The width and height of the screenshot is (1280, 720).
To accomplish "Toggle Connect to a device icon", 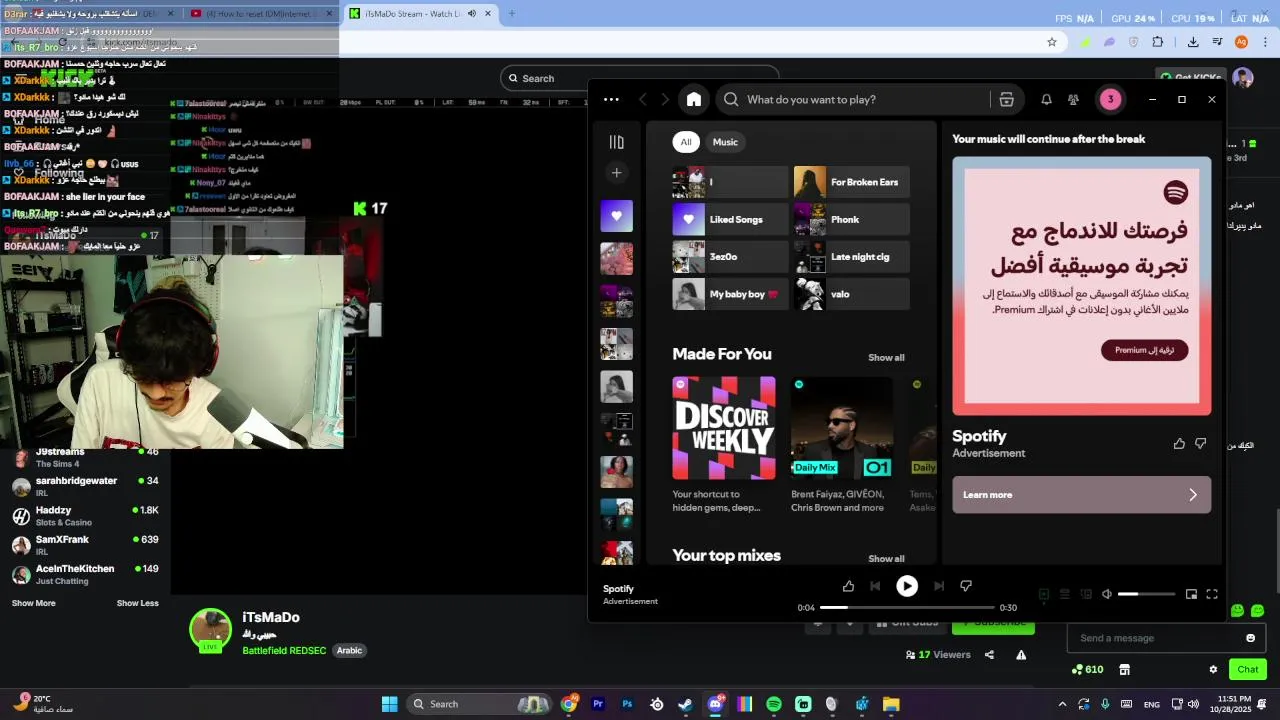I will pyautogui.click(x=1086, y=594).
